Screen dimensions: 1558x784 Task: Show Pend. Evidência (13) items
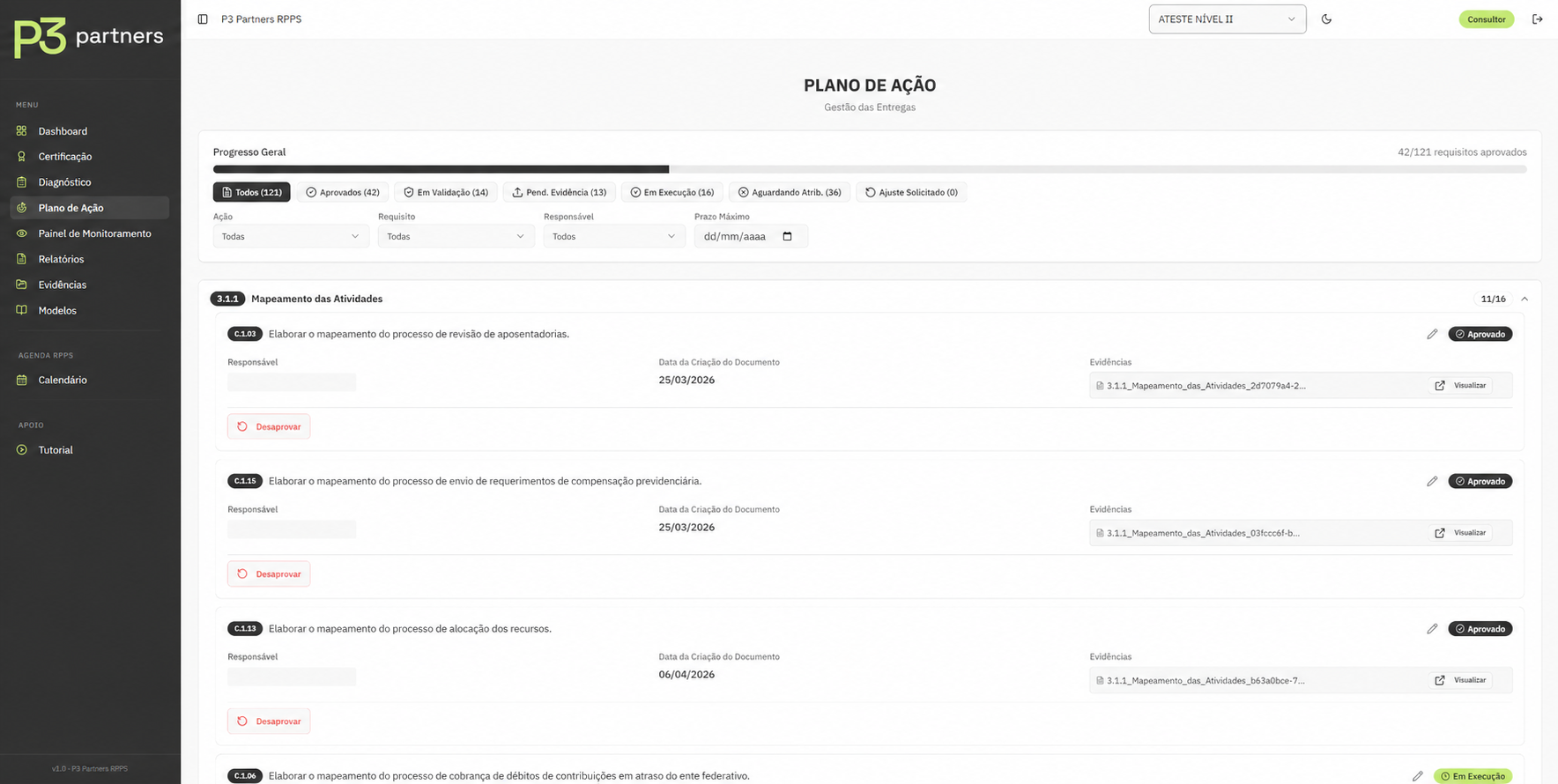tap(559, 192)
